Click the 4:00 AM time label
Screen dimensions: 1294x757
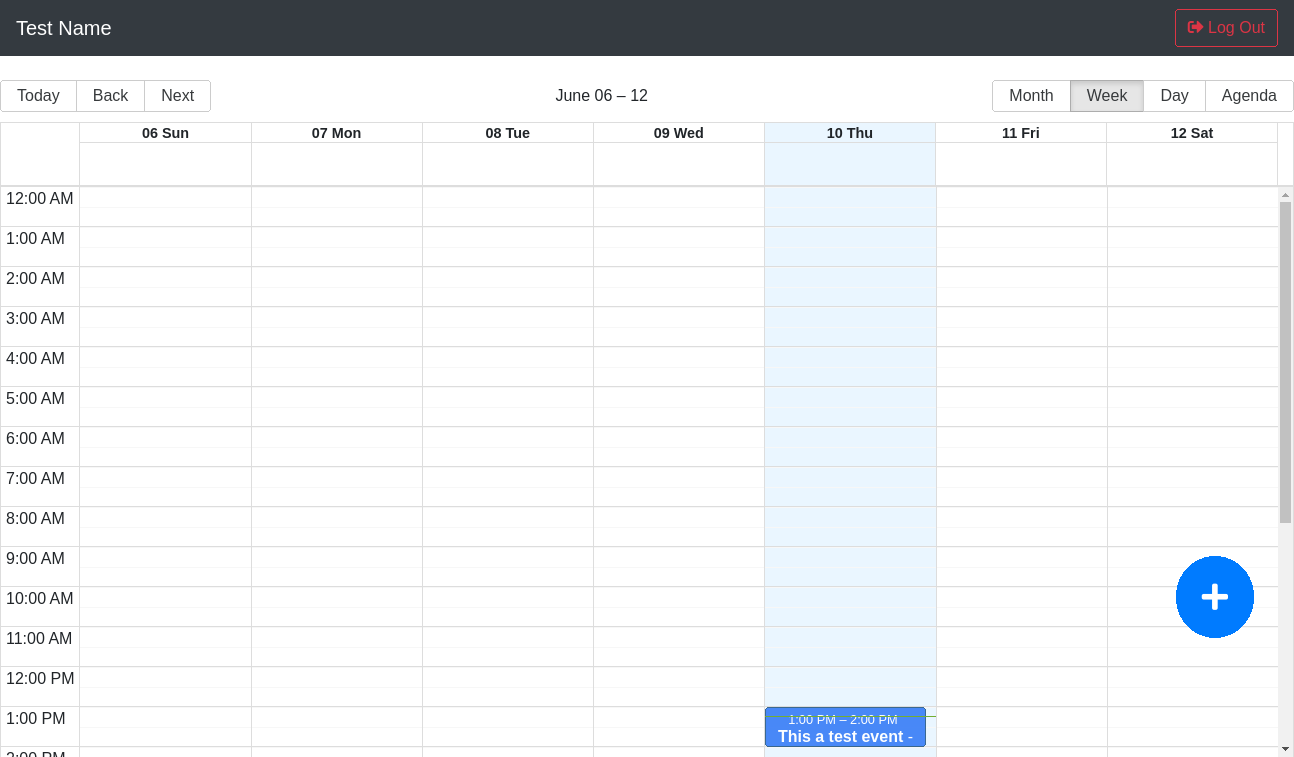point(35,358)
